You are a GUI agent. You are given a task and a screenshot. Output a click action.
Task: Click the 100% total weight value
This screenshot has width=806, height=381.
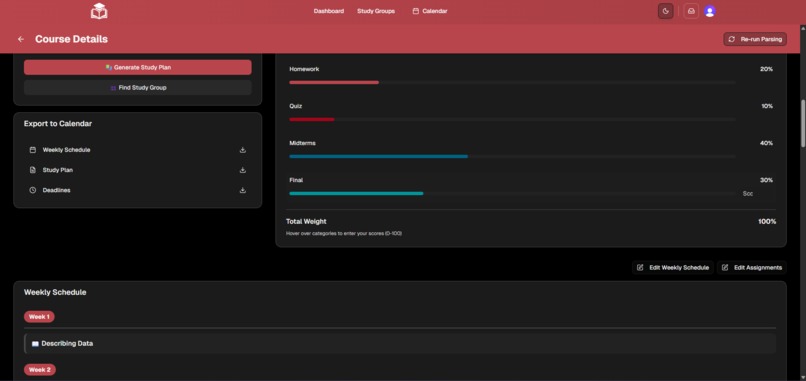coord(767,222)
